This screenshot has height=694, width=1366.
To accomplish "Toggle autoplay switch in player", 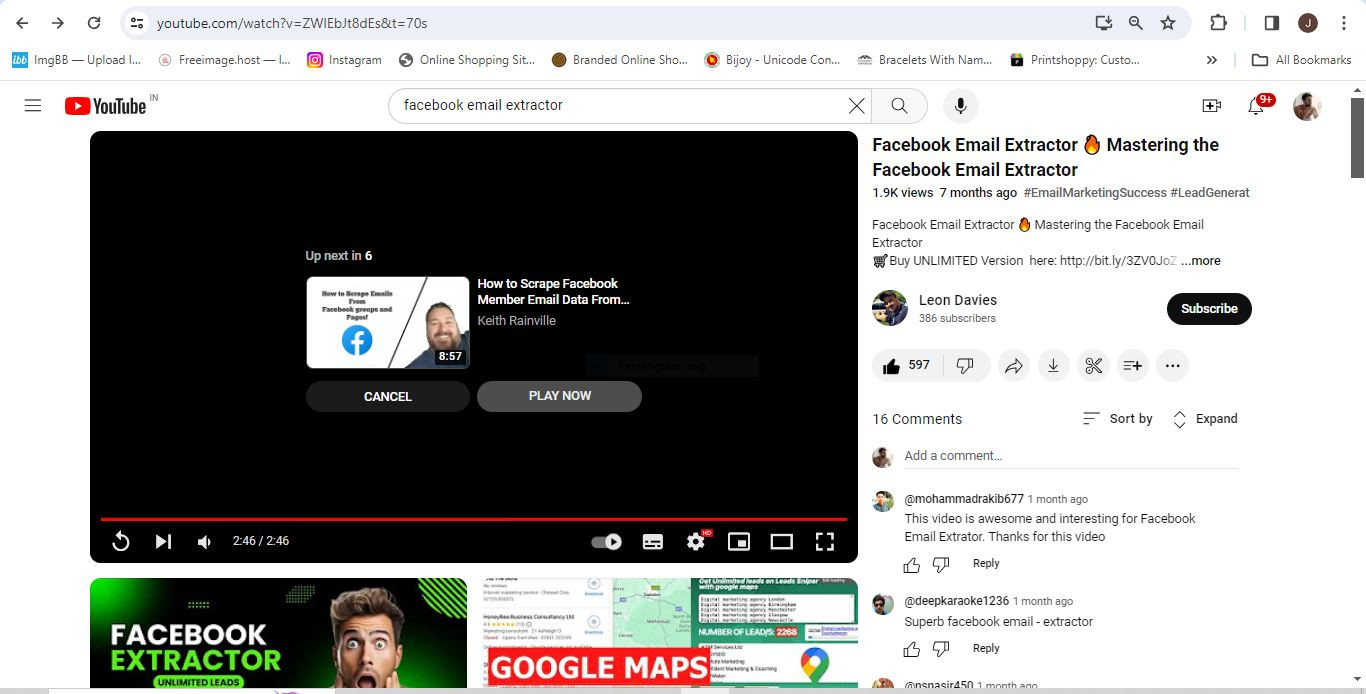I will (606, 541).
